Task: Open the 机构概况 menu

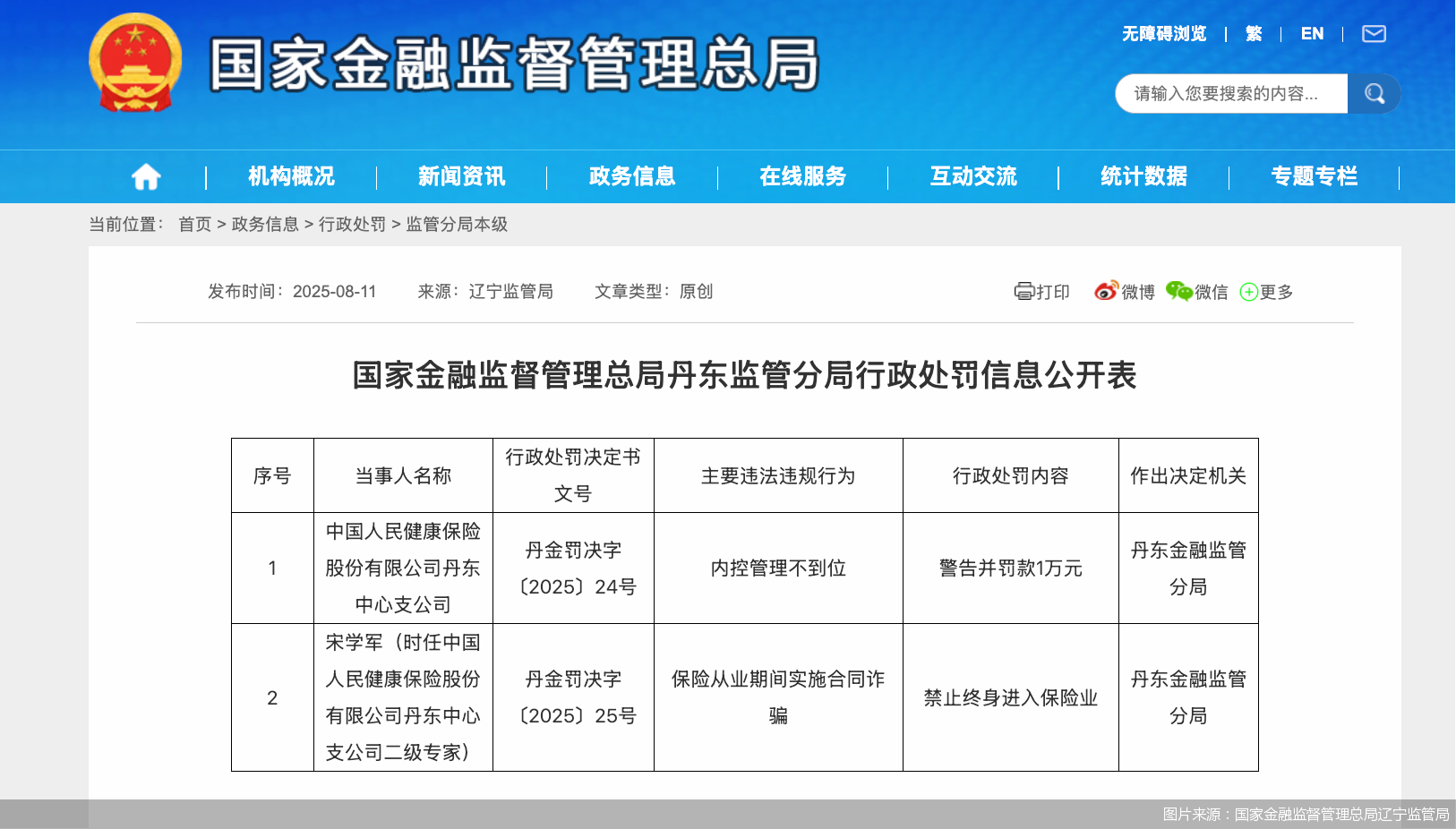Action: tap(291, 176)
